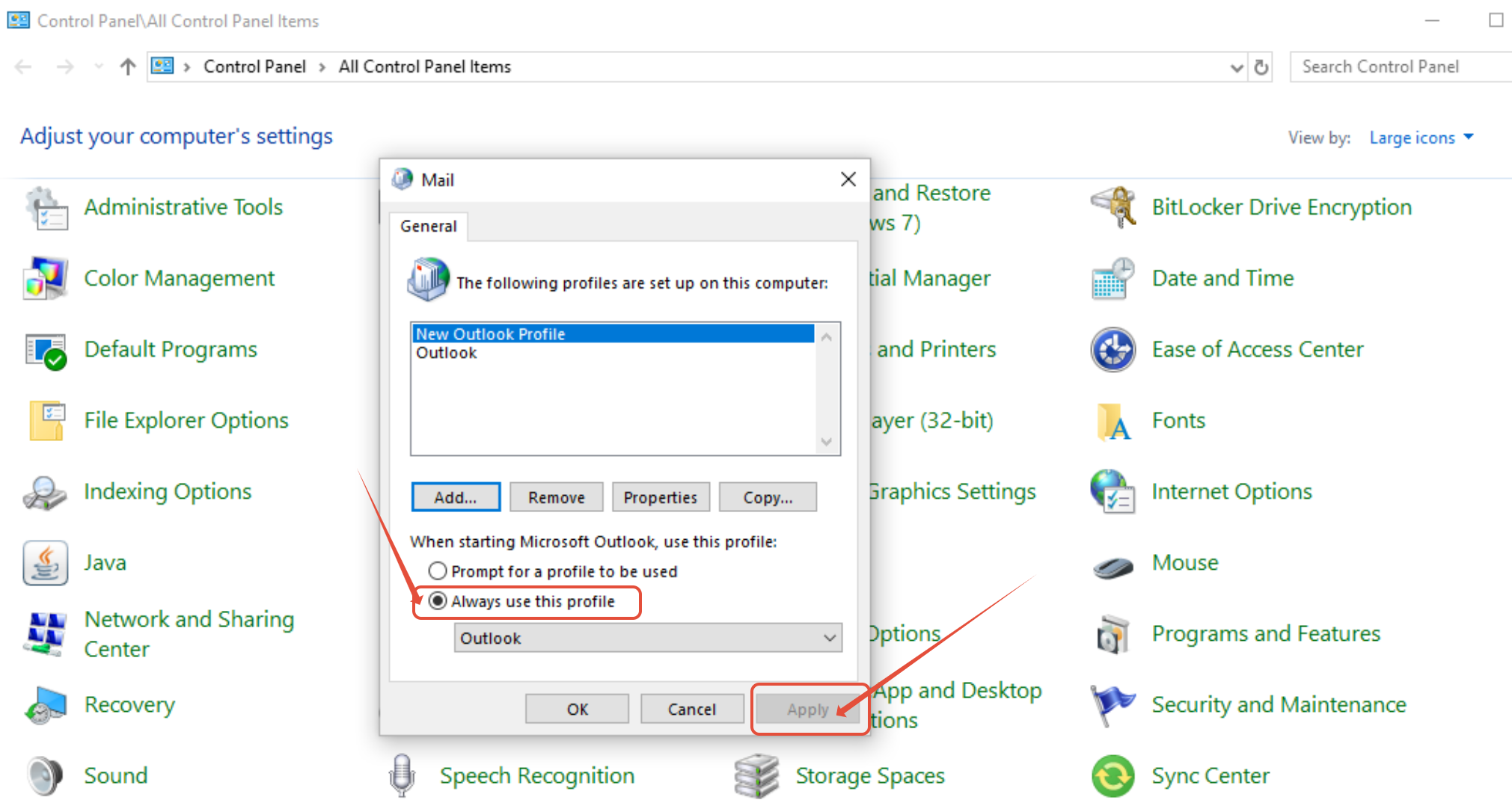Screen dimensions: 1512x806
Task: Open the Ease of Access Center icon
Action: point(1113,350)
